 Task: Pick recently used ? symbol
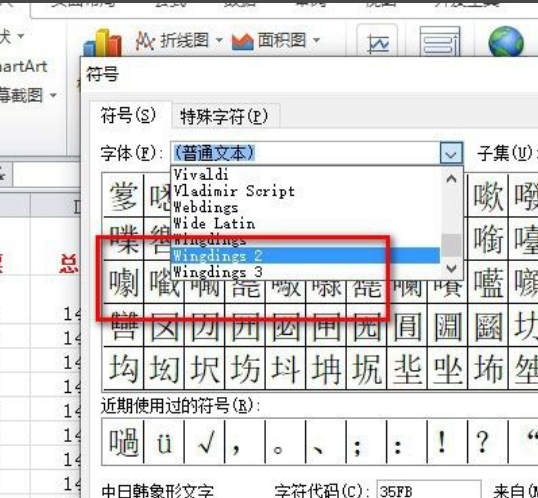[488, 442]
